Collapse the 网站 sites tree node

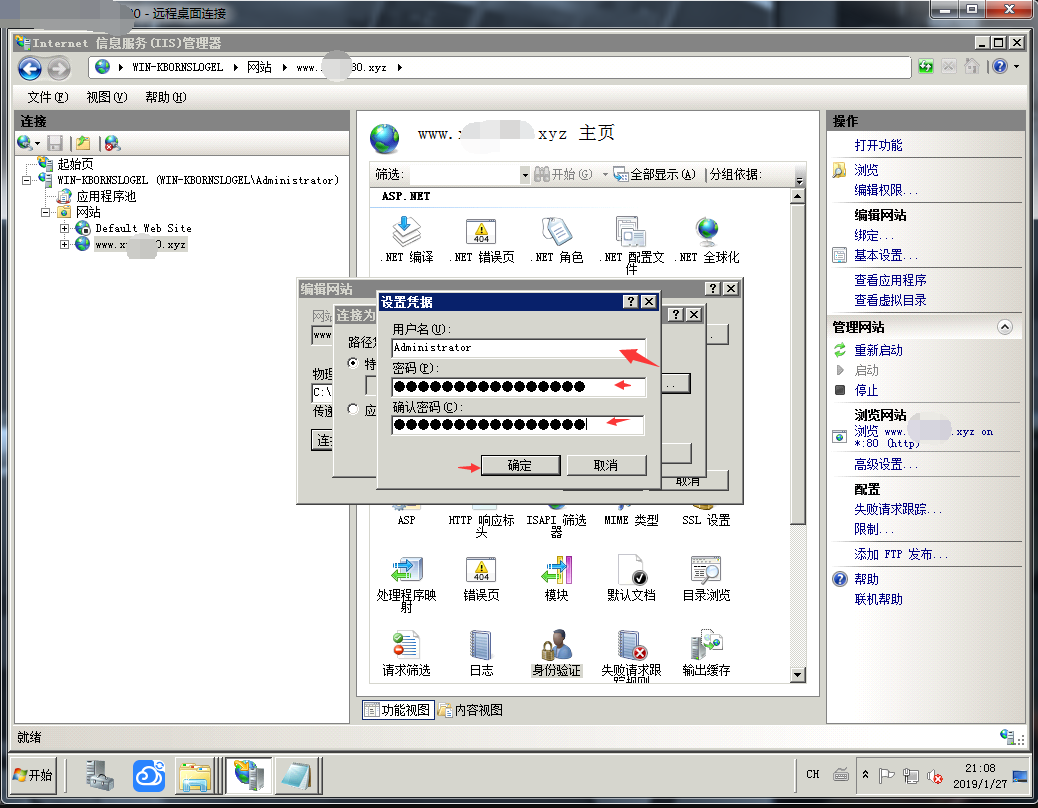(x=46, y=212)
